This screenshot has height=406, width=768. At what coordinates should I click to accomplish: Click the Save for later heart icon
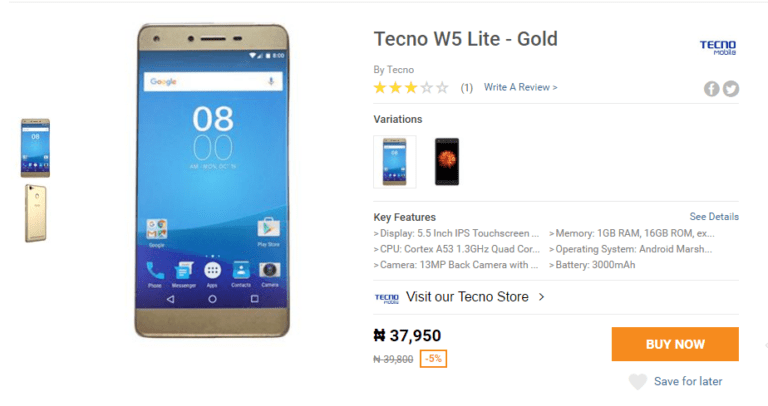coord(637,381)
